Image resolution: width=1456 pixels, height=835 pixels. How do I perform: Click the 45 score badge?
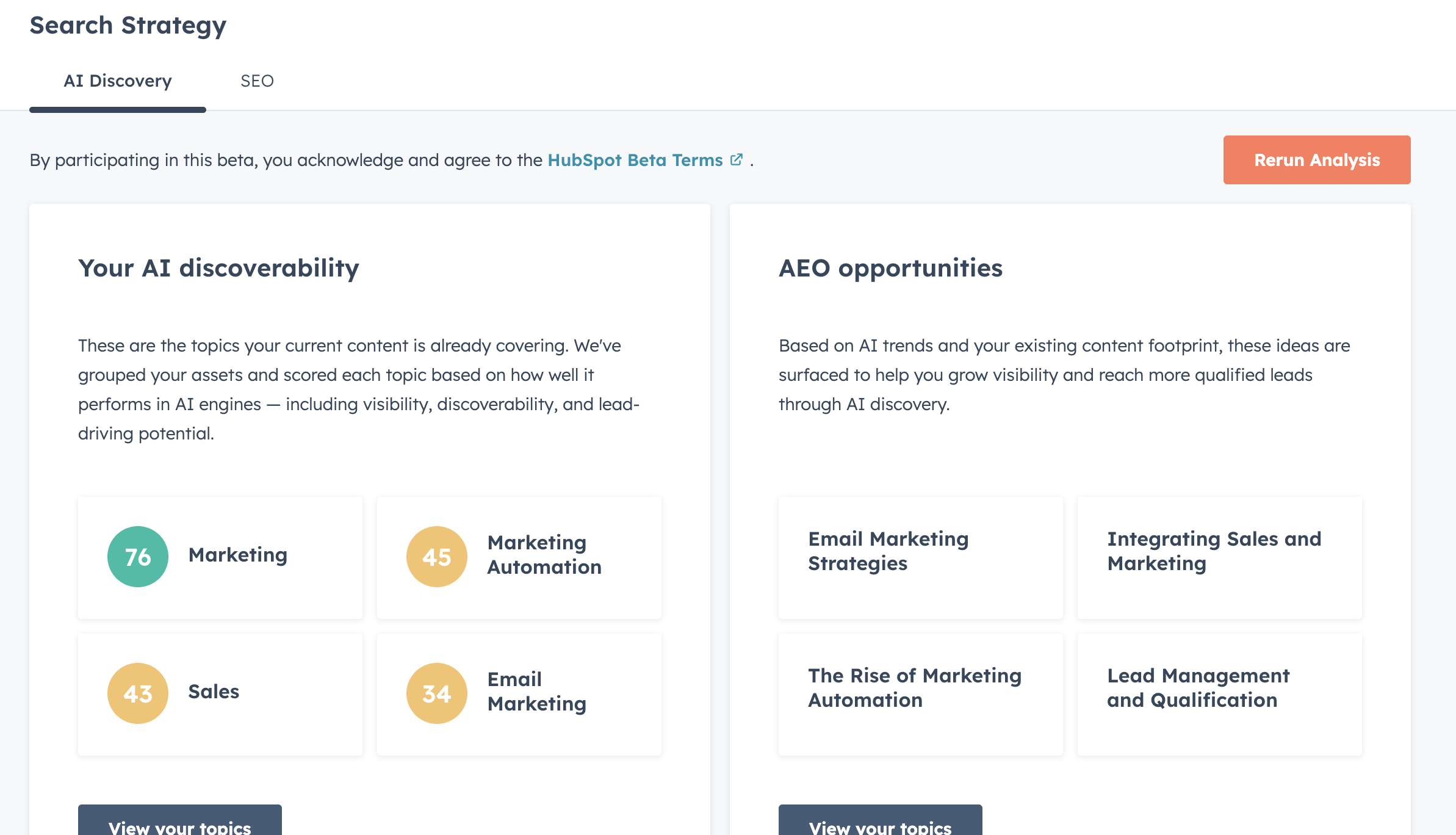click(437, 557)
